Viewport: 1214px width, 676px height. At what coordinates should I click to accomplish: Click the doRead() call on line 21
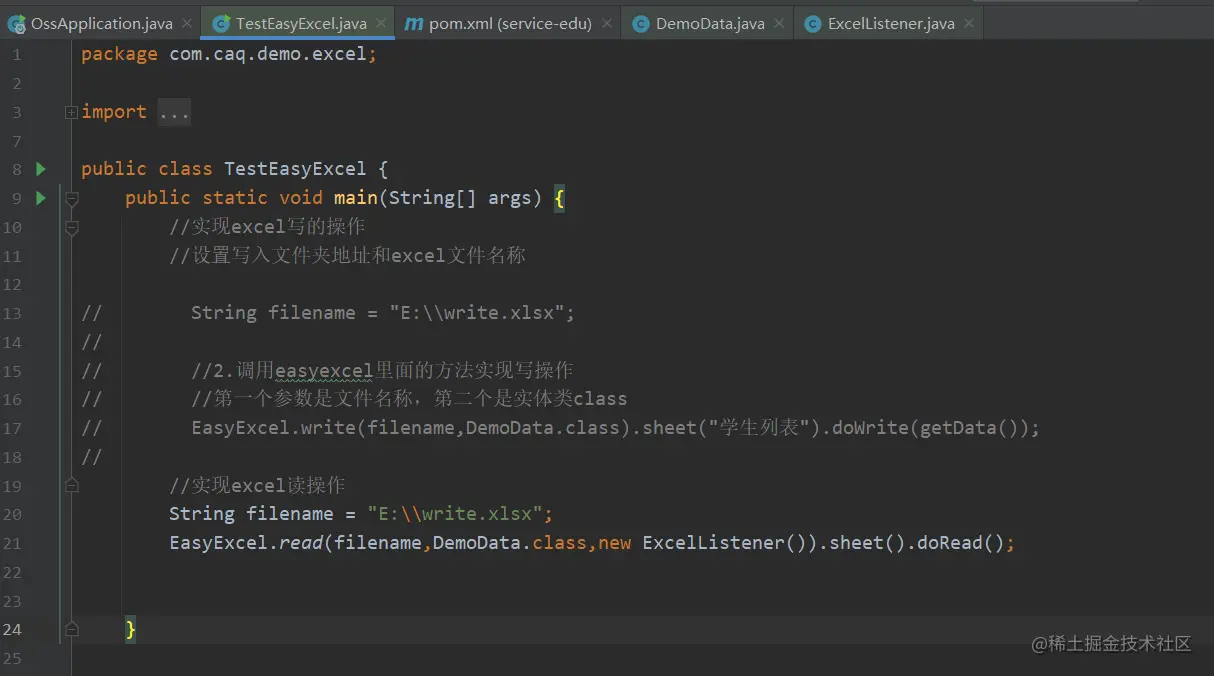pyautogui.click(x=960, y=543)
